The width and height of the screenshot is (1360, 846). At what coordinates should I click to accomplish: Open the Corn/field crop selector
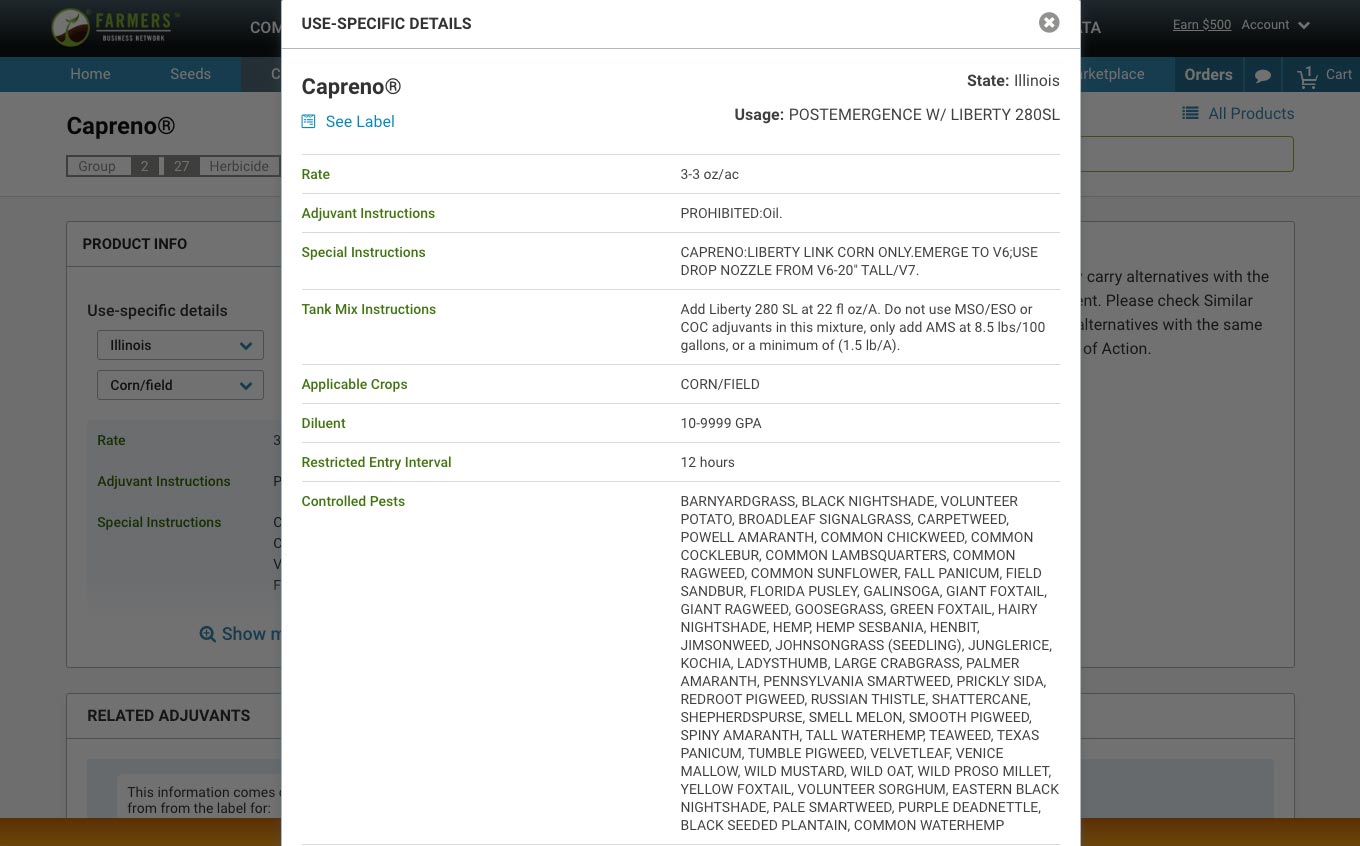pyautogui.click(x=180, y=385)
